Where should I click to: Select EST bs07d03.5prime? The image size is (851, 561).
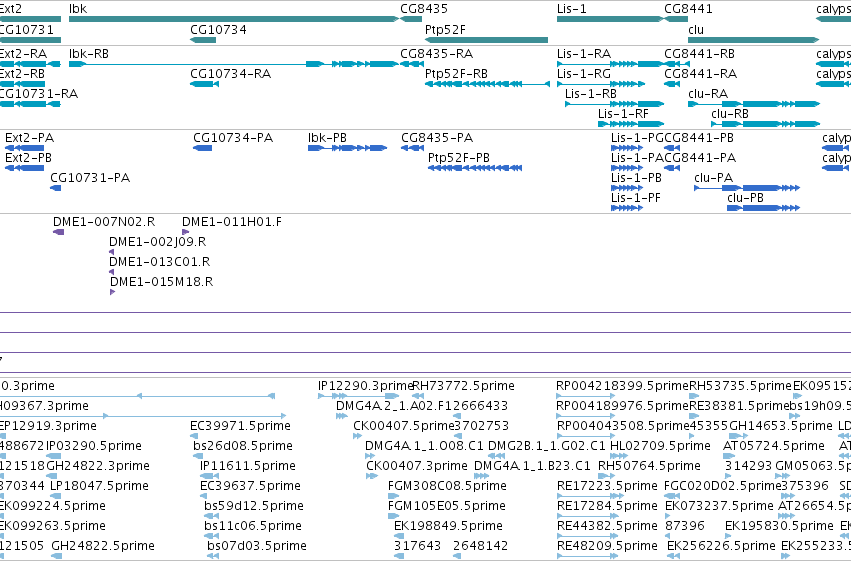click(257, 546)
